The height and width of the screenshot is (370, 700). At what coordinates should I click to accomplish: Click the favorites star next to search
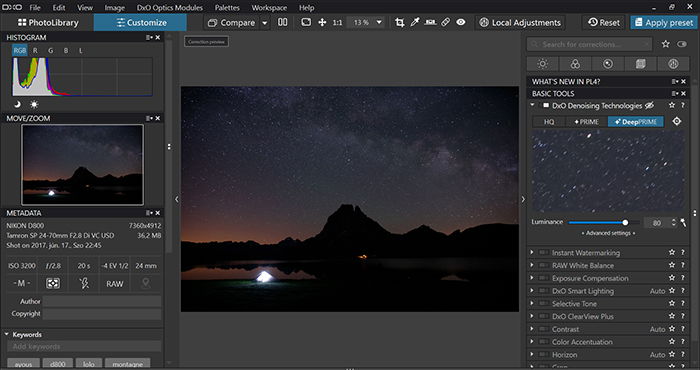(x=666, y=44)
